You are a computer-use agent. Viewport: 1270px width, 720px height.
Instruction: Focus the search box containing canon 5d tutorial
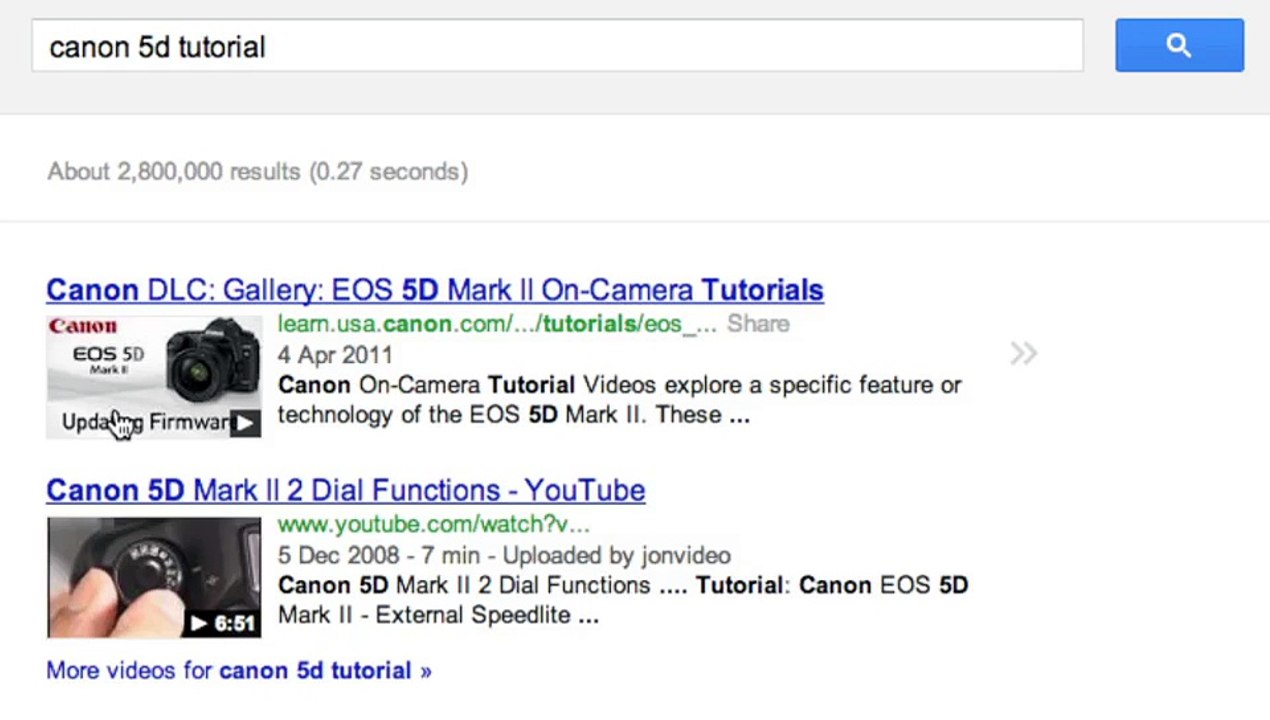(556, 46)
